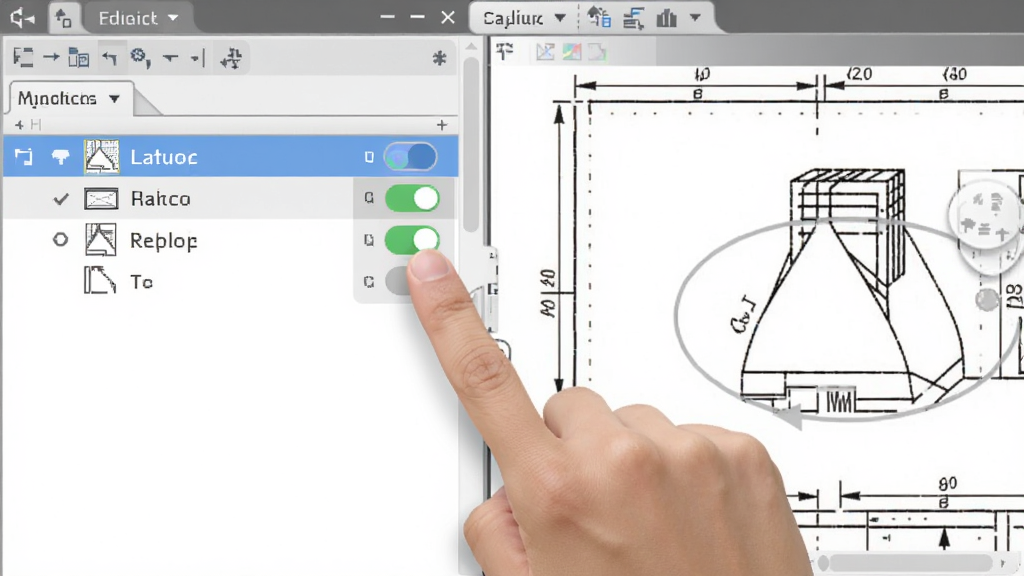The image size is (1024, 576).
Task: Switch to the Mjnolicos tab
Action: [71, 99]
